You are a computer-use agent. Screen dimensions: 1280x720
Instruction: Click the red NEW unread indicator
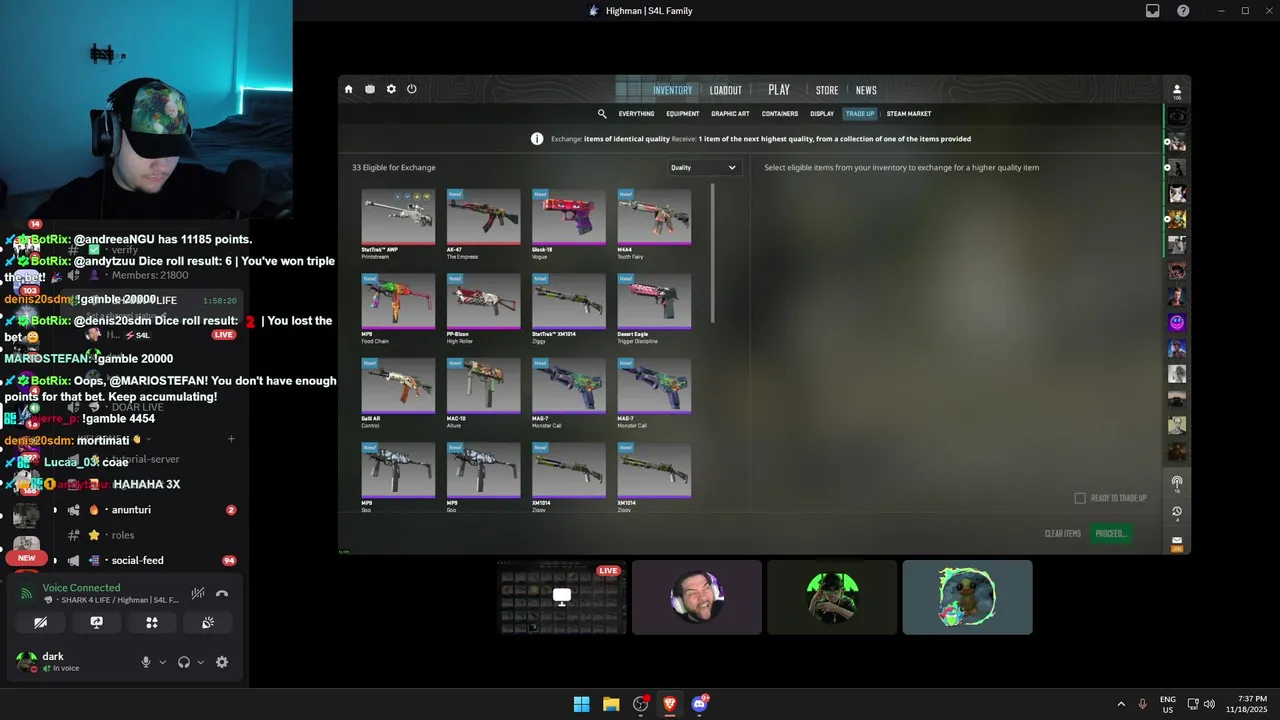(27, 558)
